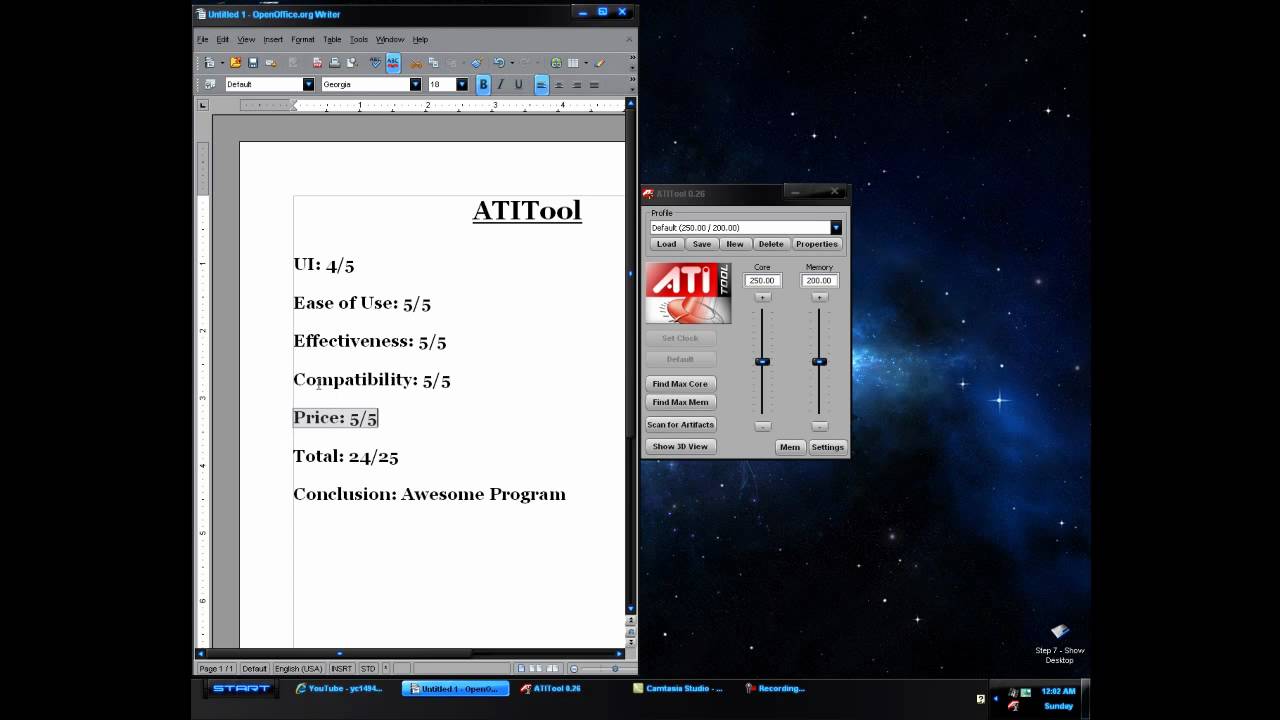Open the Edit menu
Viewport: 1280px width, 720px height.
point(222,40)
